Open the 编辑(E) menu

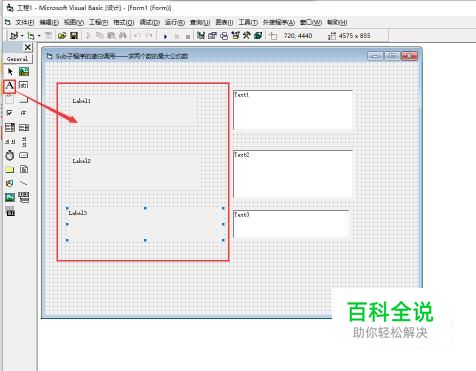49,22
